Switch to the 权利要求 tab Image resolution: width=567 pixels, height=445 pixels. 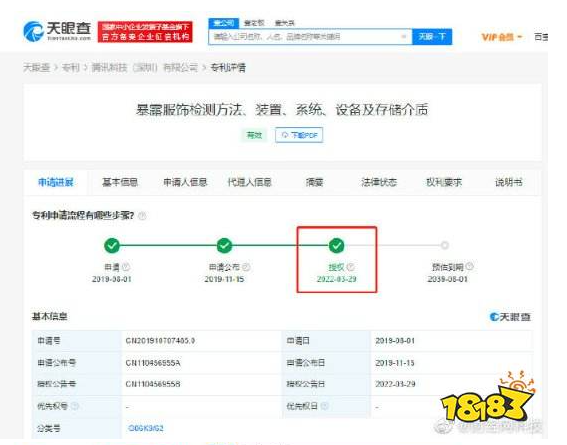pos(444,183)
